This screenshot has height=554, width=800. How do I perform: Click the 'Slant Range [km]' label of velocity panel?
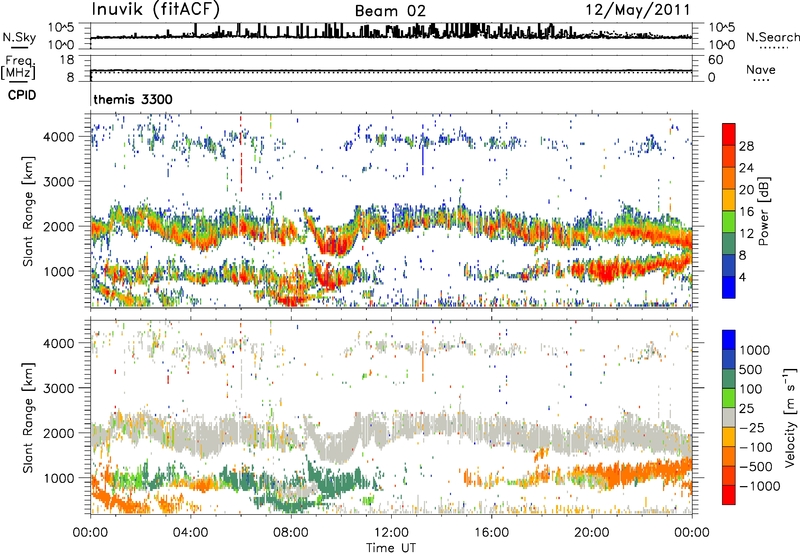28,417
